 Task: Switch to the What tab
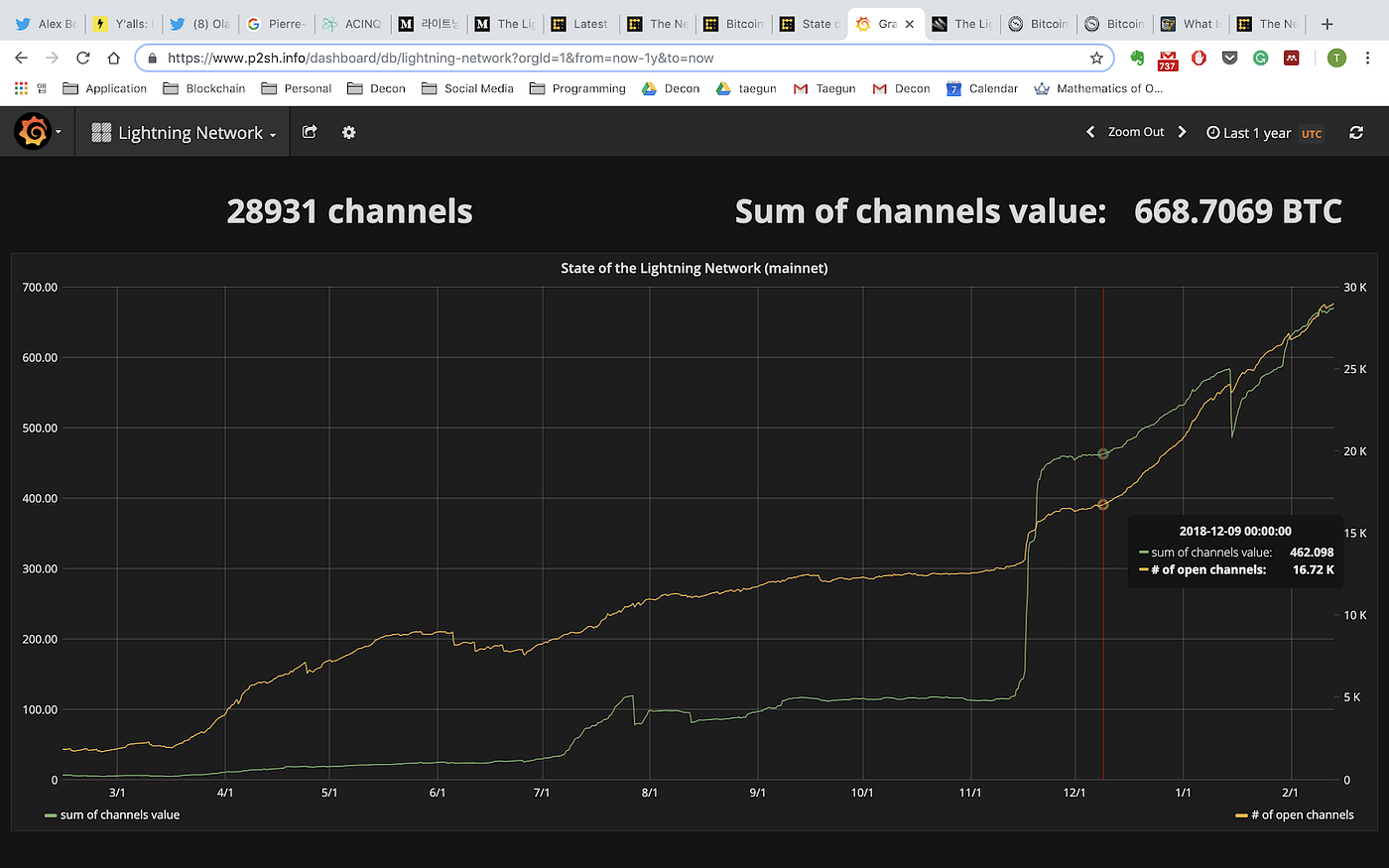(1192, 23)
